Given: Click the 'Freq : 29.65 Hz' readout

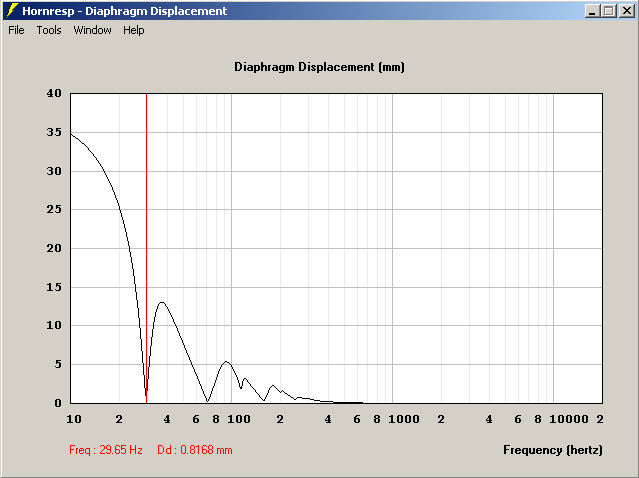Looking at the screenshot, I should [x=106, y=450].
